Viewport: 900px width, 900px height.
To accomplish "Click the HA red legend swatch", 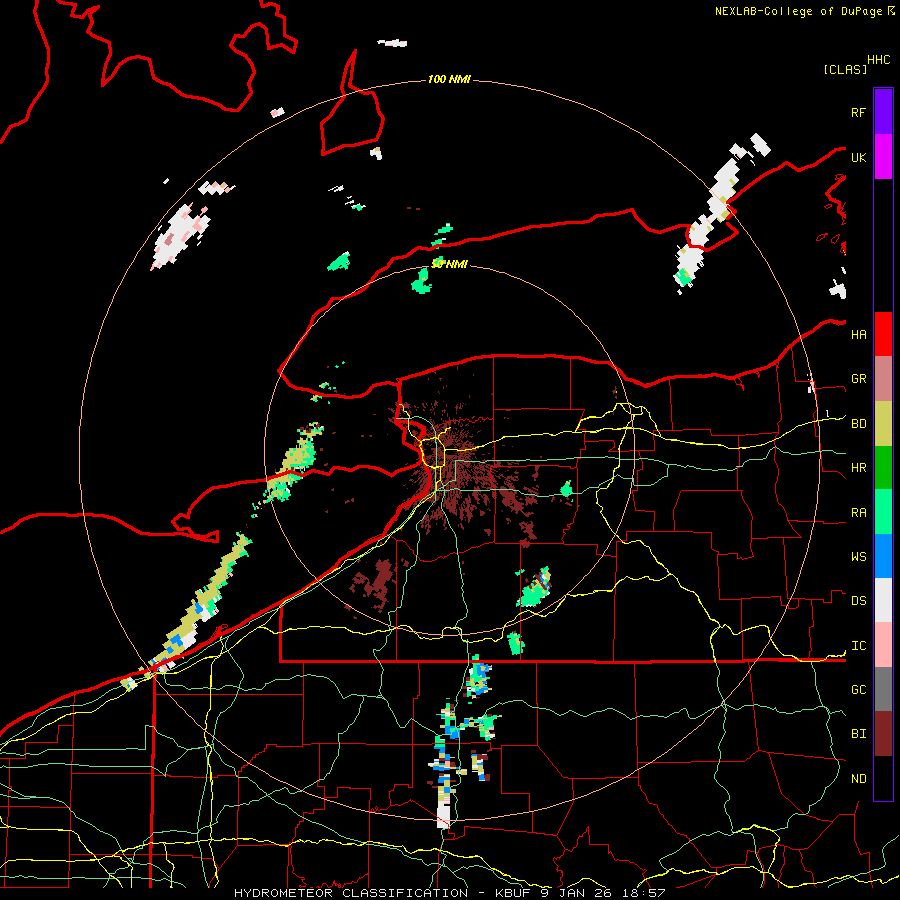I will point(883,334).
